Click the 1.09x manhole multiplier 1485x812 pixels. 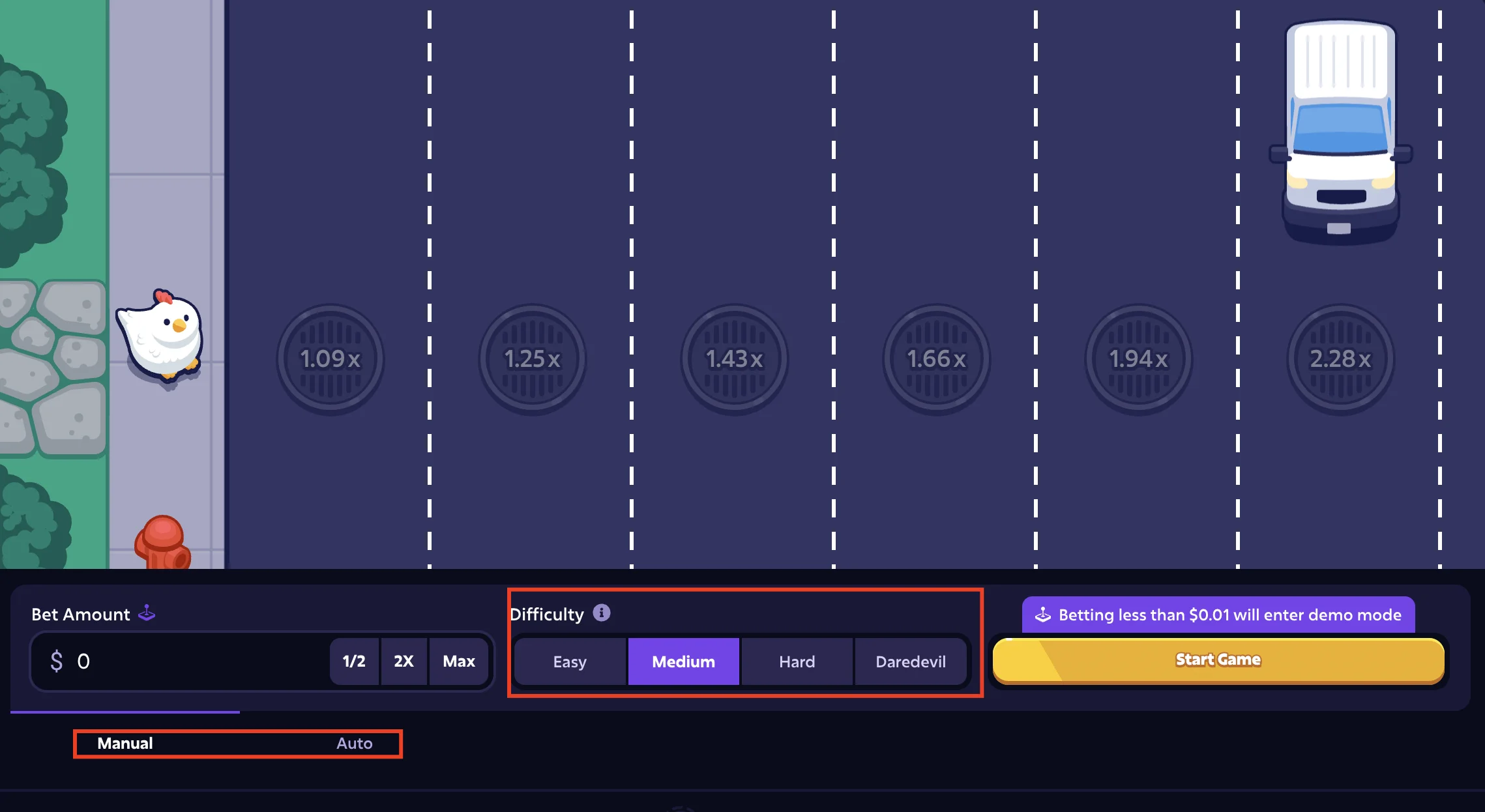(331, 359)
